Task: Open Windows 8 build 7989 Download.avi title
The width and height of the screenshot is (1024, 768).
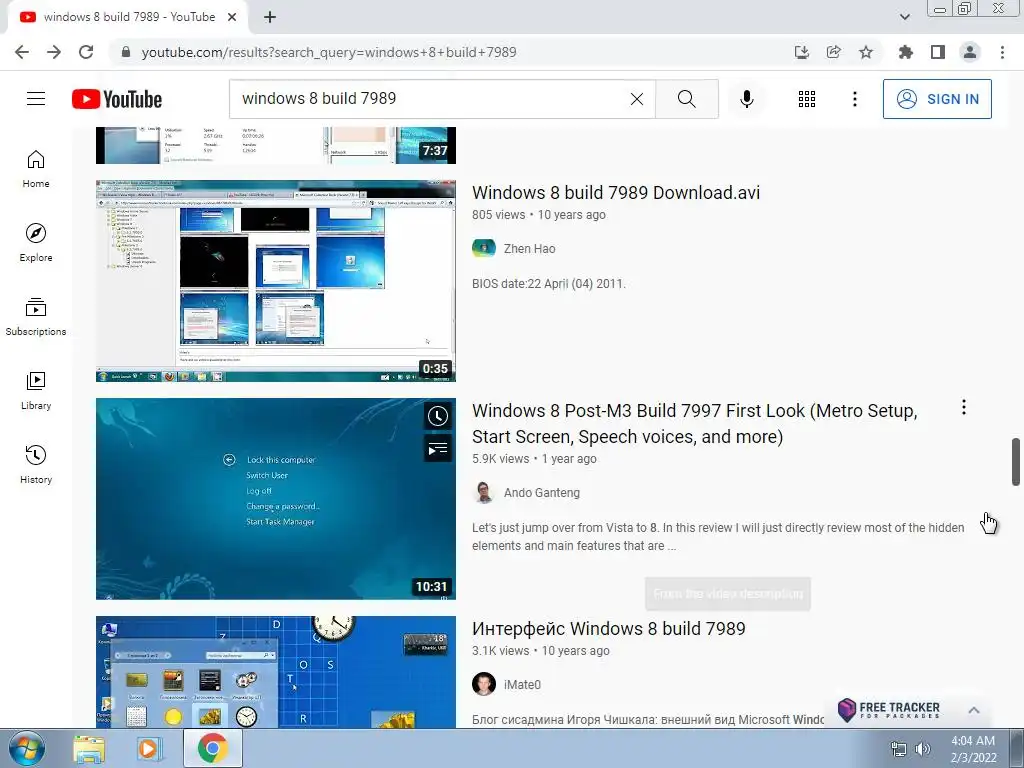Action: (x=616, y=193)
